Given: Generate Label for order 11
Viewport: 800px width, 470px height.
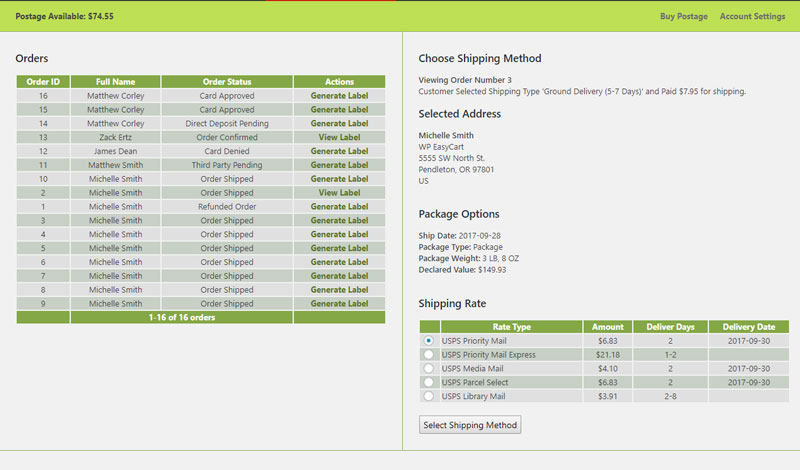Looking at the screenshot, I should click(x=339, y=165).
